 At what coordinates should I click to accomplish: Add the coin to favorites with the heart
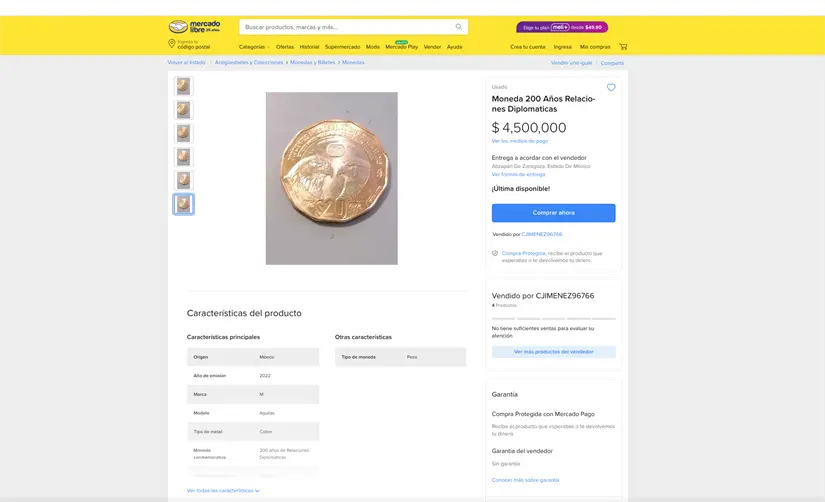[x=611, y=88]
